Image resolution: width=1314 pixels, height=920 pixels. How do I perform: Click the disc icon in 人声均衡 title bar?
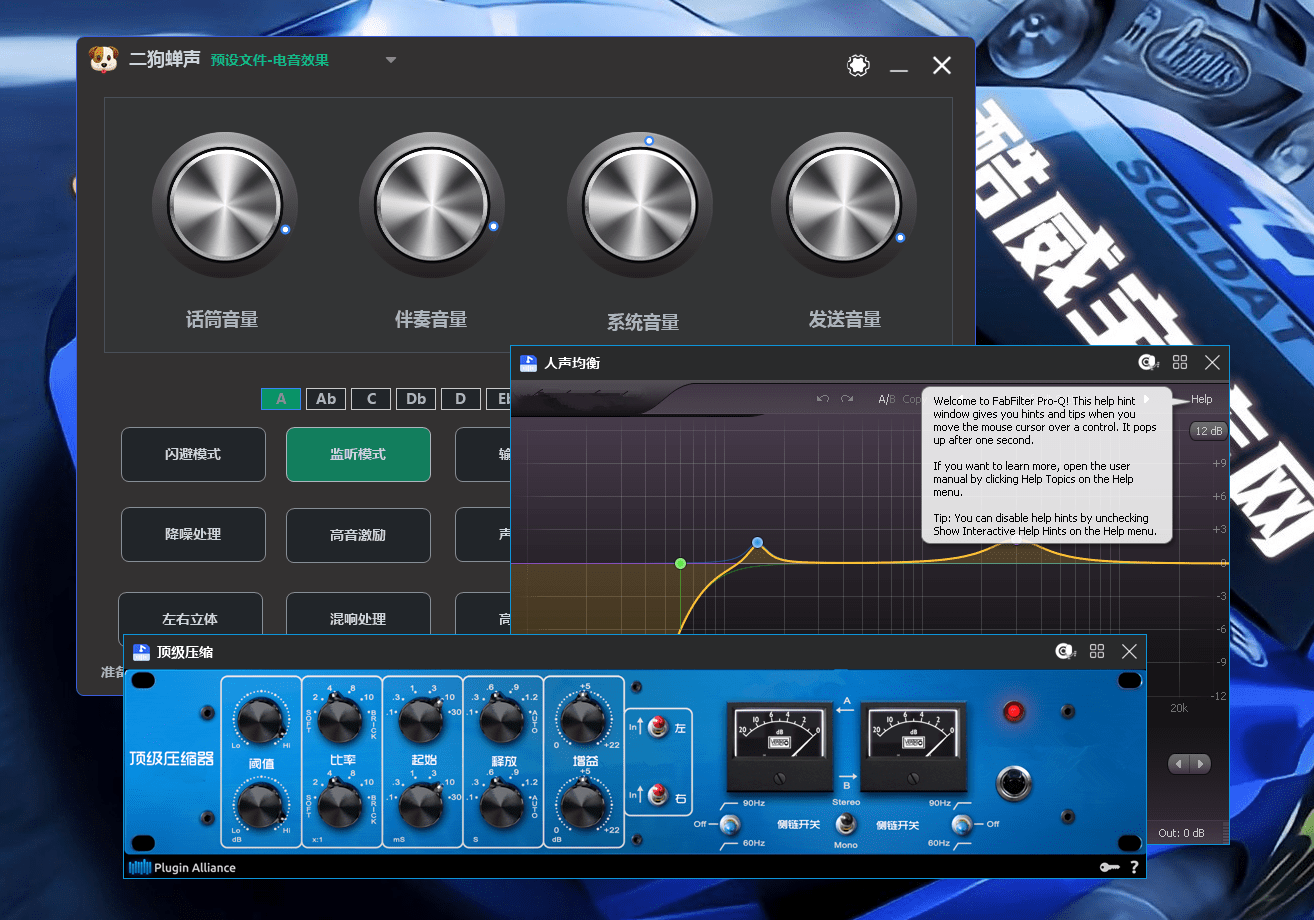1149,362
